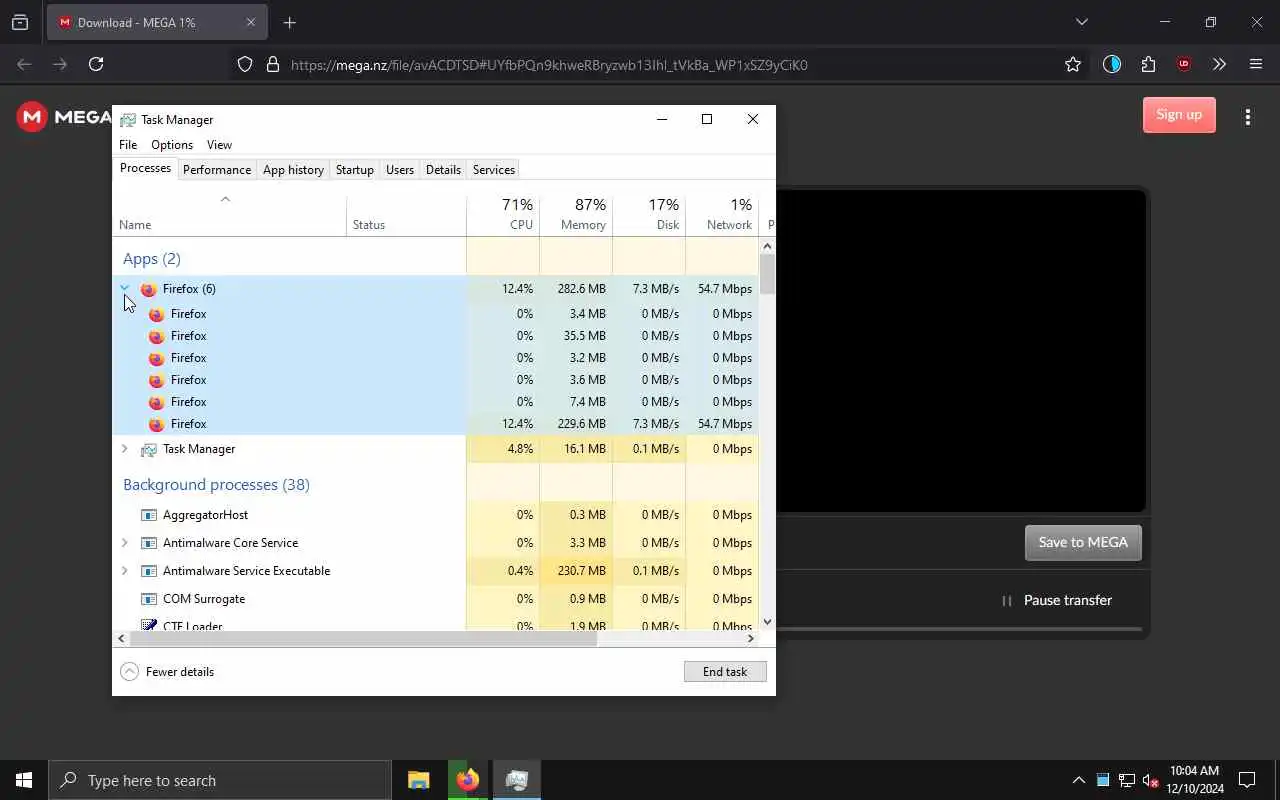The height and width of the screenshot is (800, 1280).
Task: Collapse Task Manager to fewer details
Action: click(167, 672)
